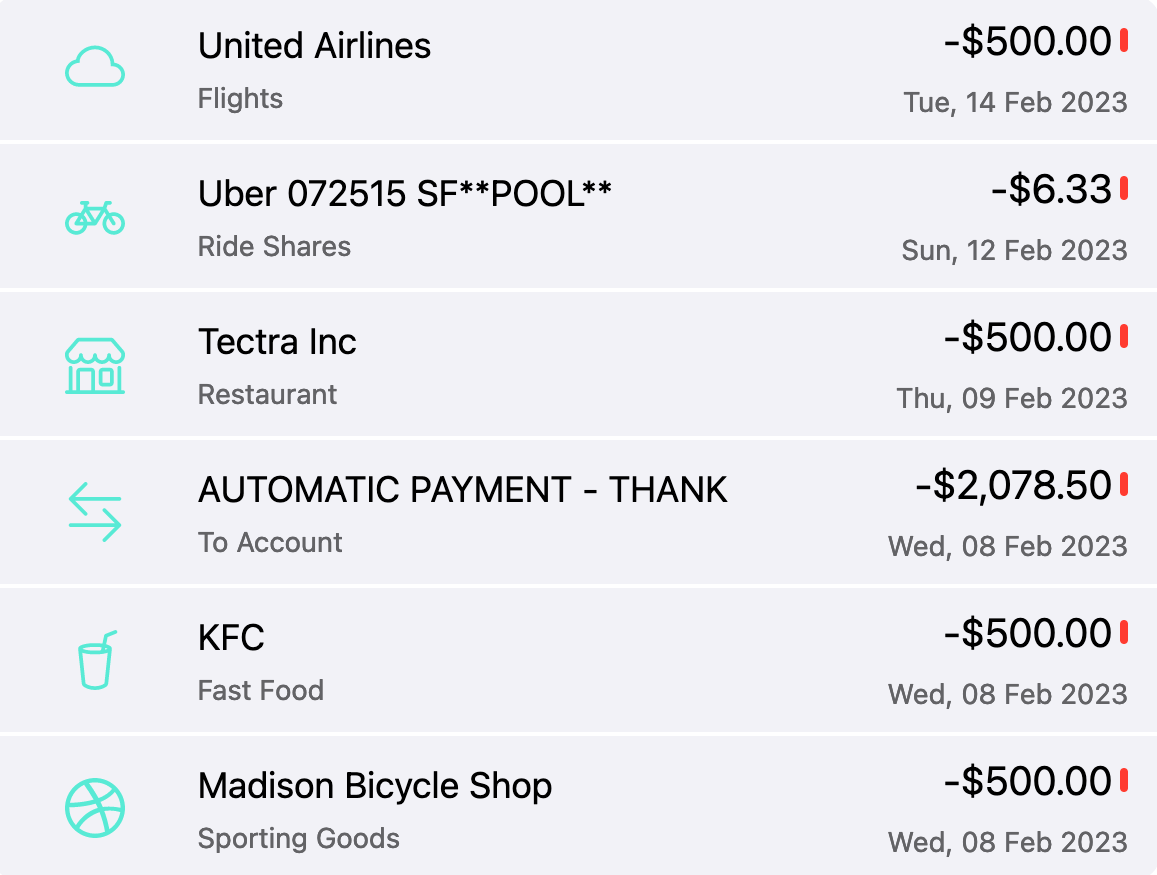Click the Sporting Goods category label
The image size is (1157, 875).
click(298, 838)
